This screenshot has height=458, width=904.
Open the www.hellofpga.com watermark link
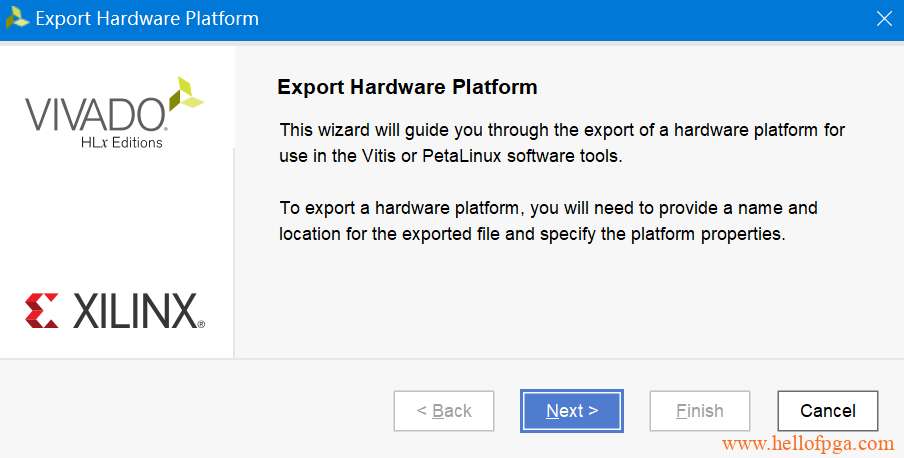[x=808, y=444]
